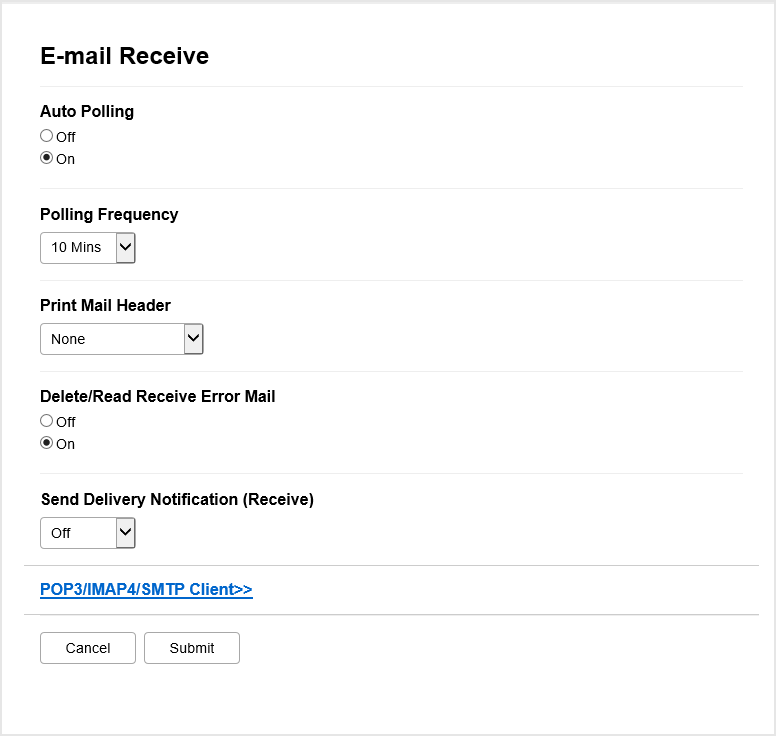Click the "Off" label text for Delete/Read Receive Error Mail
Screen dimensions: 776x736
(x=66, y=422)
